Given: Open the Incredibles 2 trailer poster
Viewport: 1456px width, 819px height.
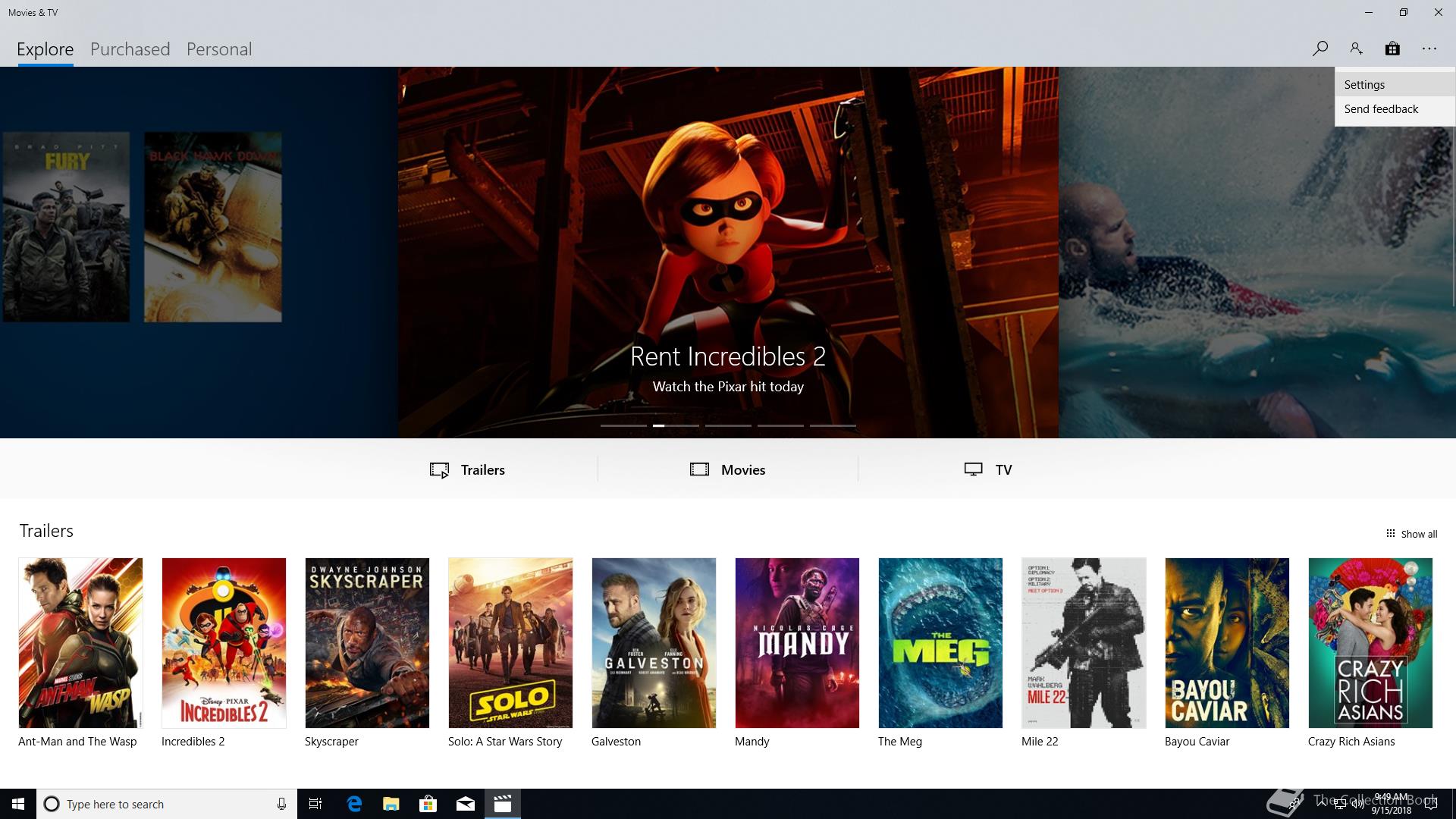Looking at the screenshot, I should (224, 643).
